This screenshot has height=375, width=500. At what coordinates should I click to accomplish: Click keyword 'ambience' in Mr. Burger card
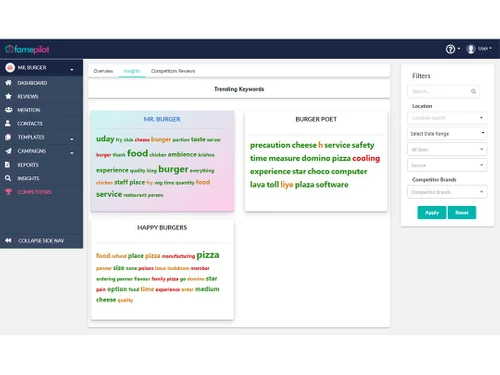[x=182, y=154]
